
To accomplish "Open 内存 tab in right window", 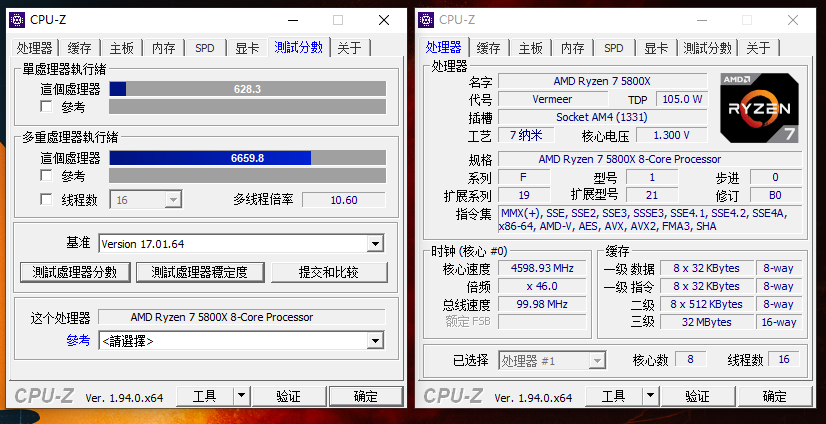I will pyautogui.click(x=573, y=48).
